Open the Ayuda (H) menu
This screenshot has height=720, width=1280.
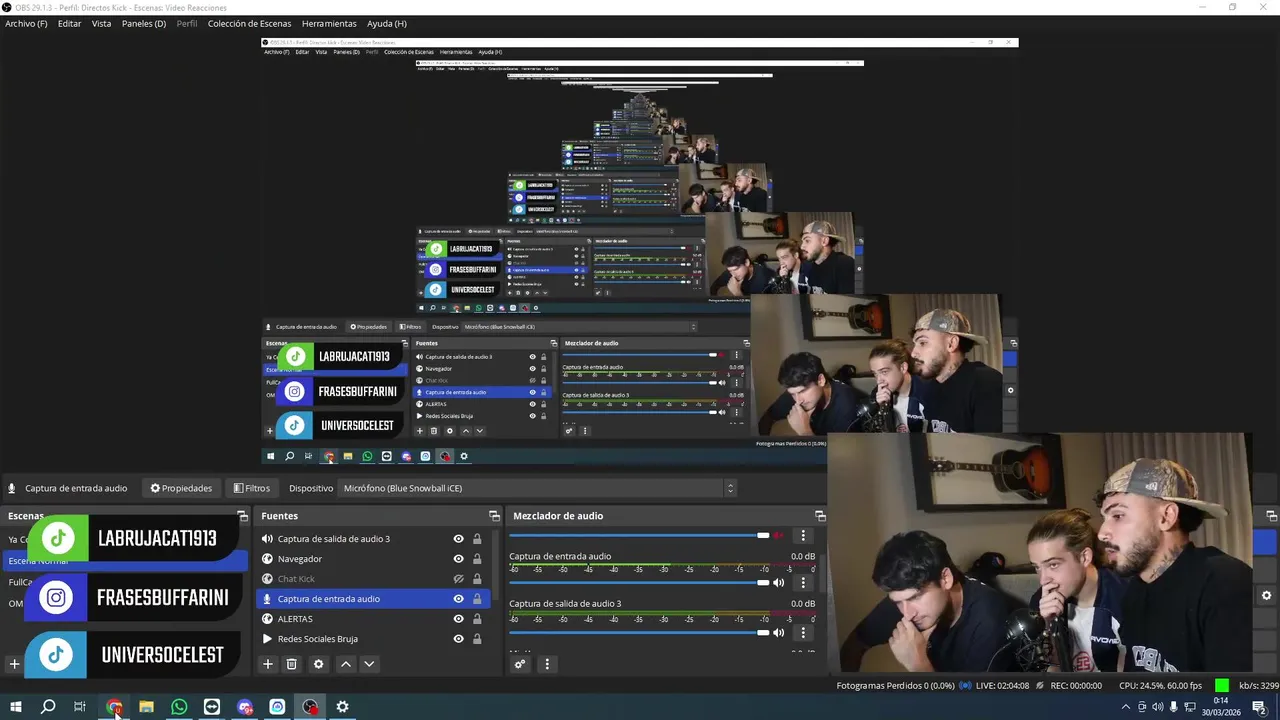(386, 23)
